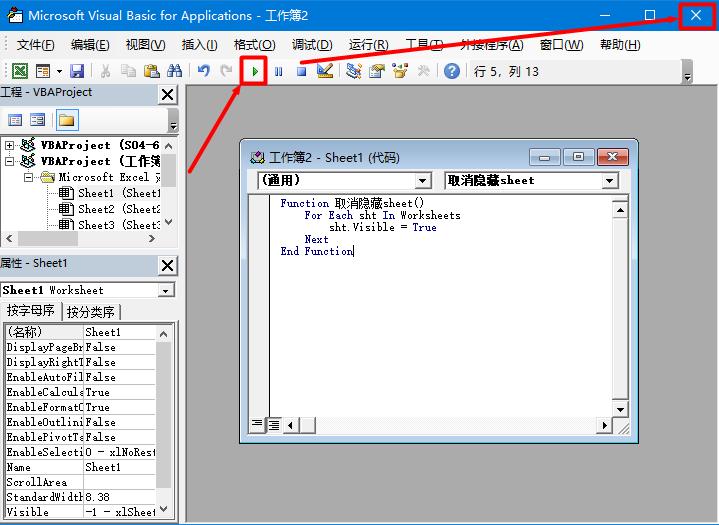Switch to Procedure View at code window bottom
719x525 pixels.
point(257,425)
